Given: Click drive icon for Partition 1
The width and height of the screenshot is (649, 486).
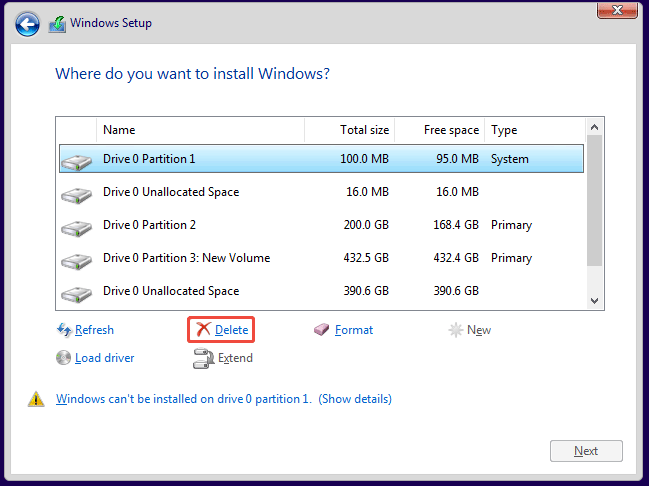Looking at the screenshot, I should [x=76, y=162].
